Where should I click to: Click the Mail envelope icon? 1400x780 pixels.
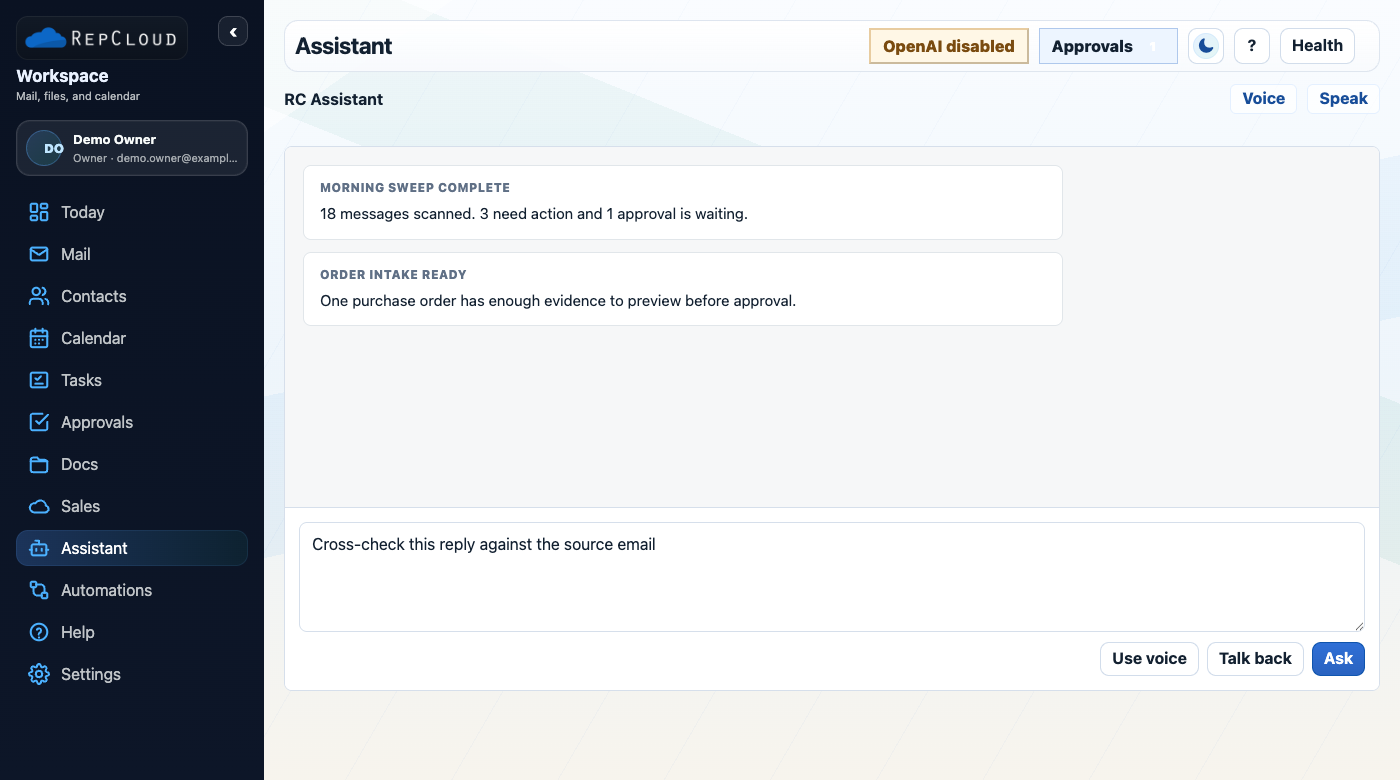coord(39,254)
